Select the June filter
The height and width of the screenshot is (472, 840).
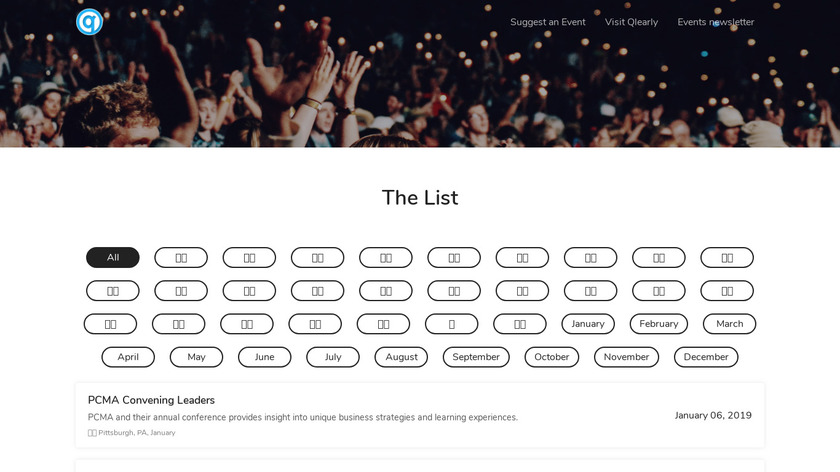(x=264, y=357)
